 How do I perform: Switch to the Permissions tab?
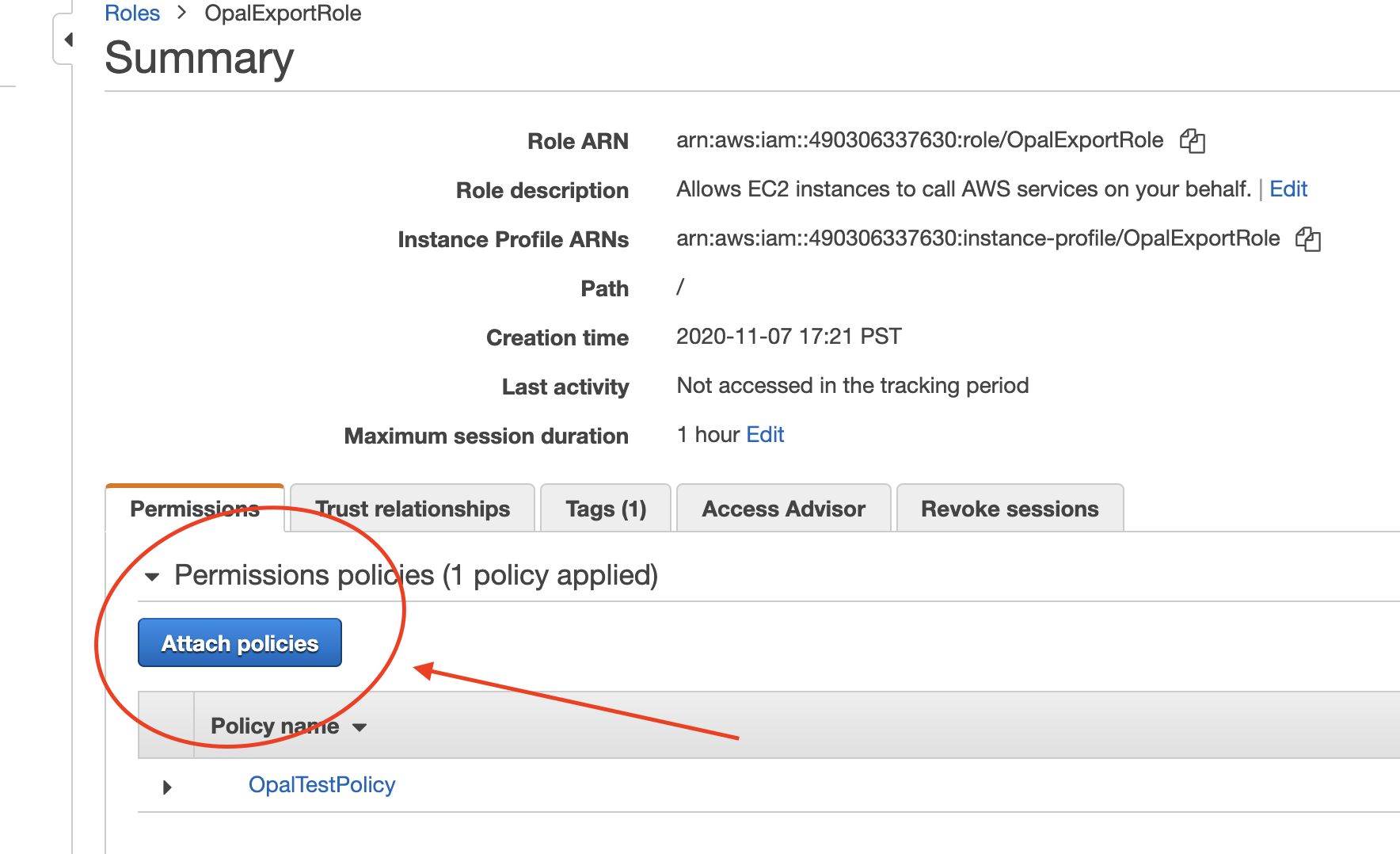click(195, 509)
